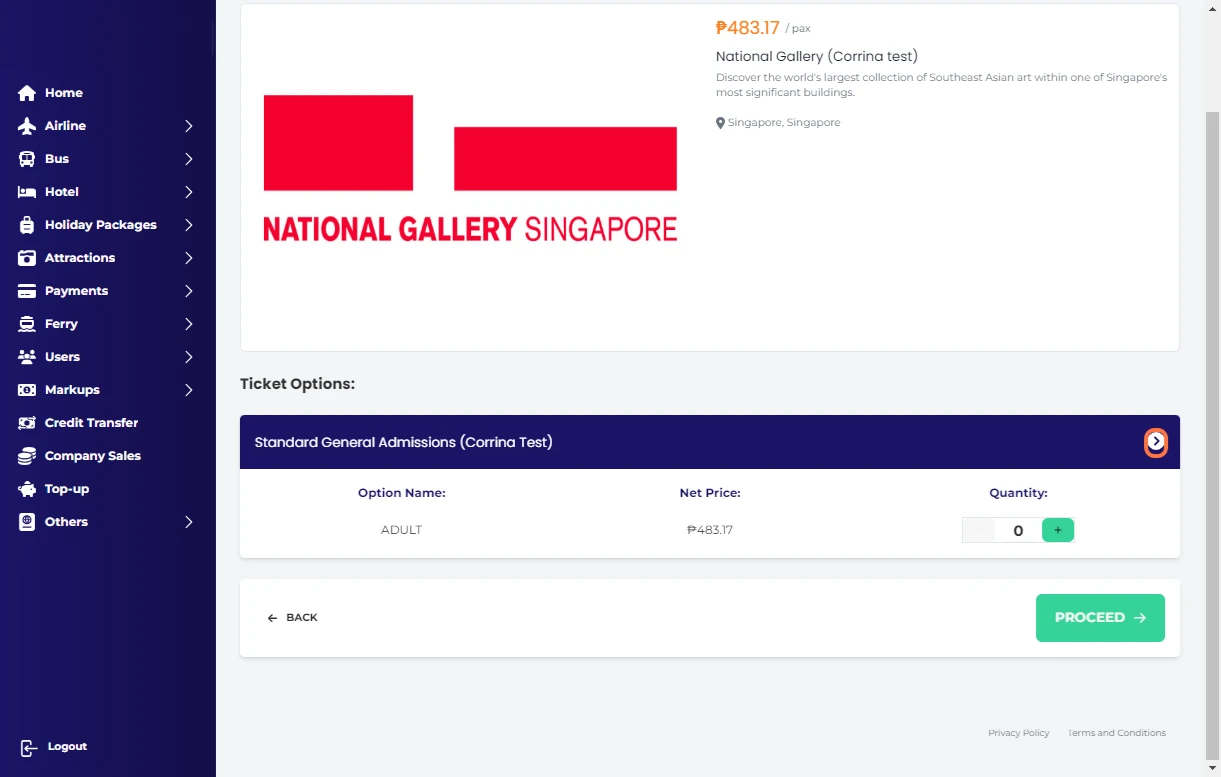
Task: Open the Privacy Policy link
Action: click(1018, 733)
